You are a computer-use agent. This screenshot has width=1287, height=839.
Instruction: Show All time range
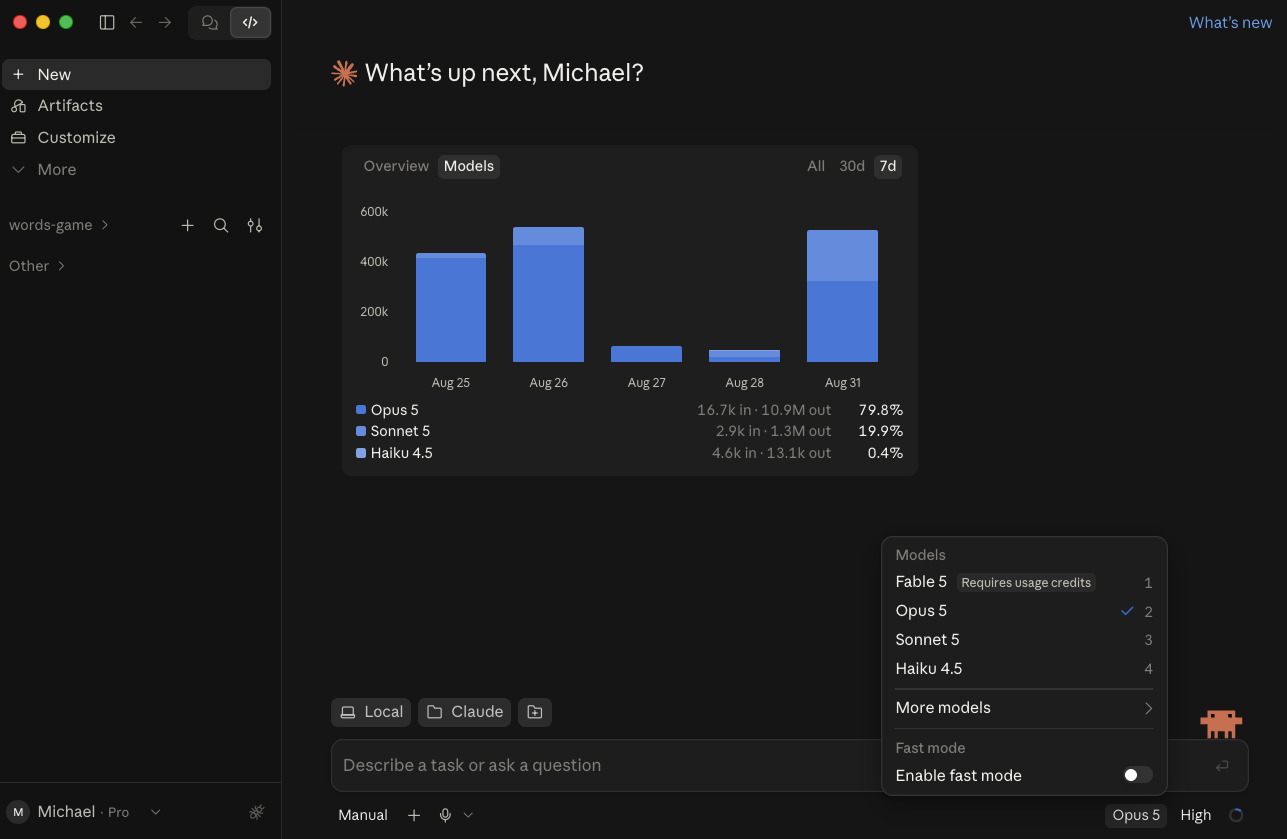816,166
